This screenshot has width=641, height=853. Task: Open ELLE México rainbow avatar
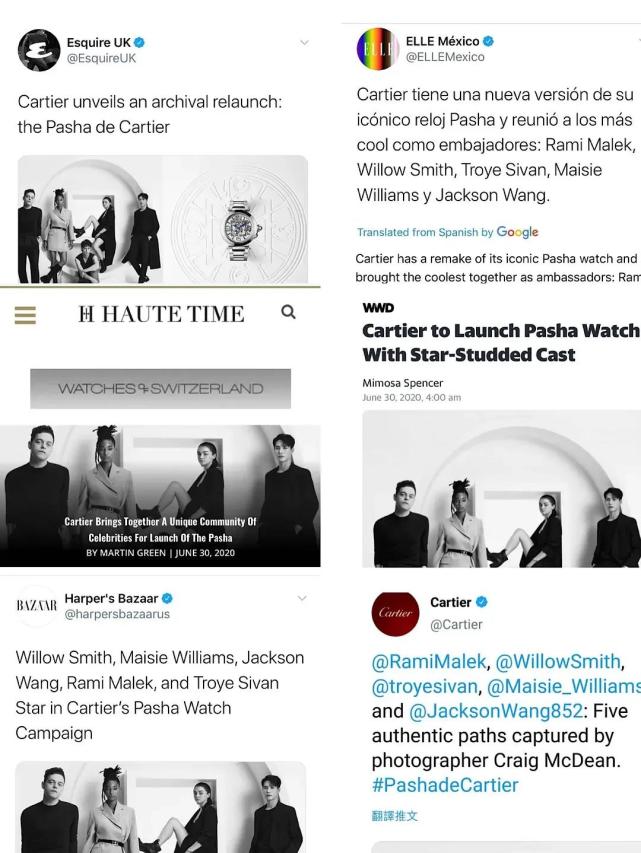pyautogui.click(x=378, y=48)
